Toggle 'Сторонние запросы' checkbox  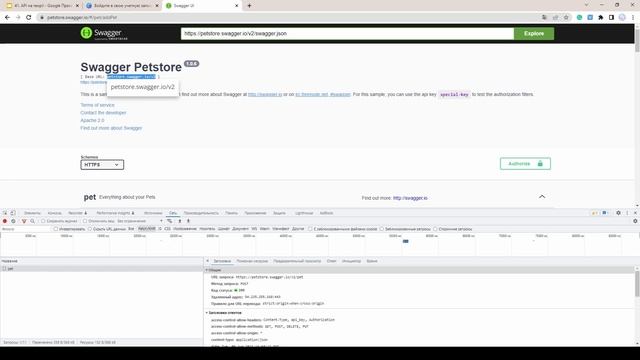[435, 229]
